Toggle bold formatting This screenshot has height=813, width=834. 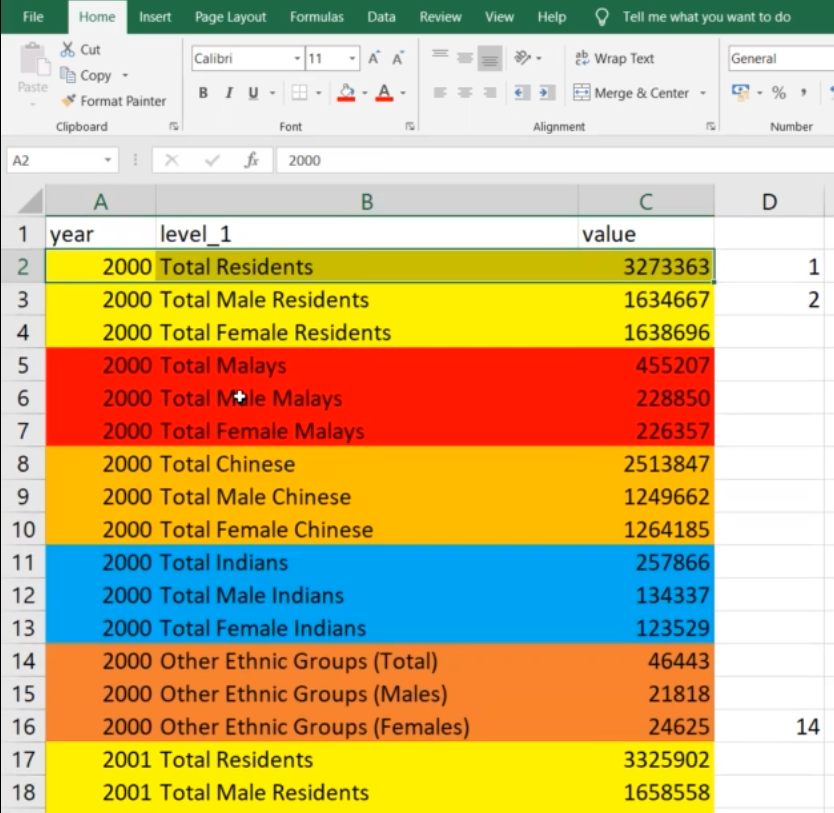[x=203, y=93]
